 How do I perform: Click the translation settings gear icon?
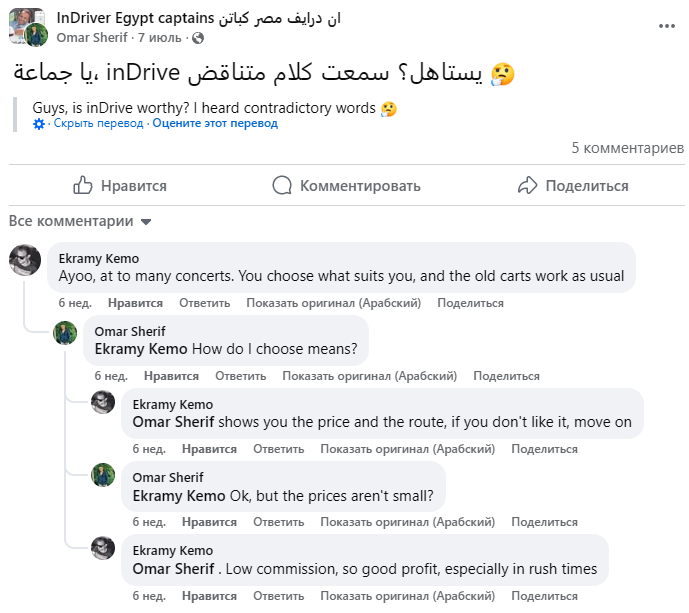(x=39, y=124)
